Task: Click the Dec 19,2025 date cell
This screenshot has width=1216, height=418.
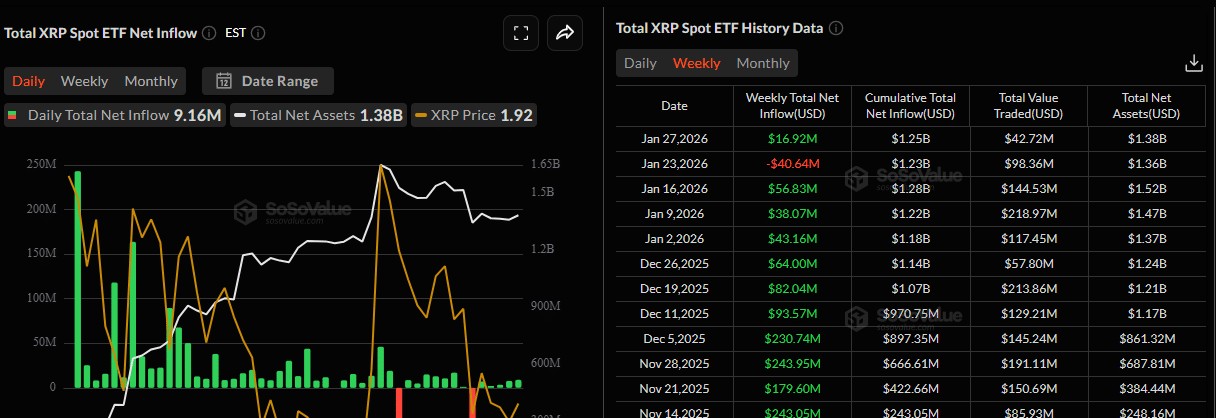Action: pos(675,289)
